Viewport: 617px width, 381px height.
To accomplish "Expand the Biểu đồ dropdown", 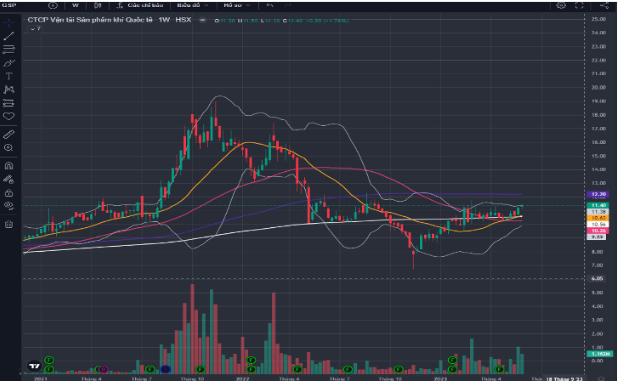I will pyautogui.click(x=192, y=5).
